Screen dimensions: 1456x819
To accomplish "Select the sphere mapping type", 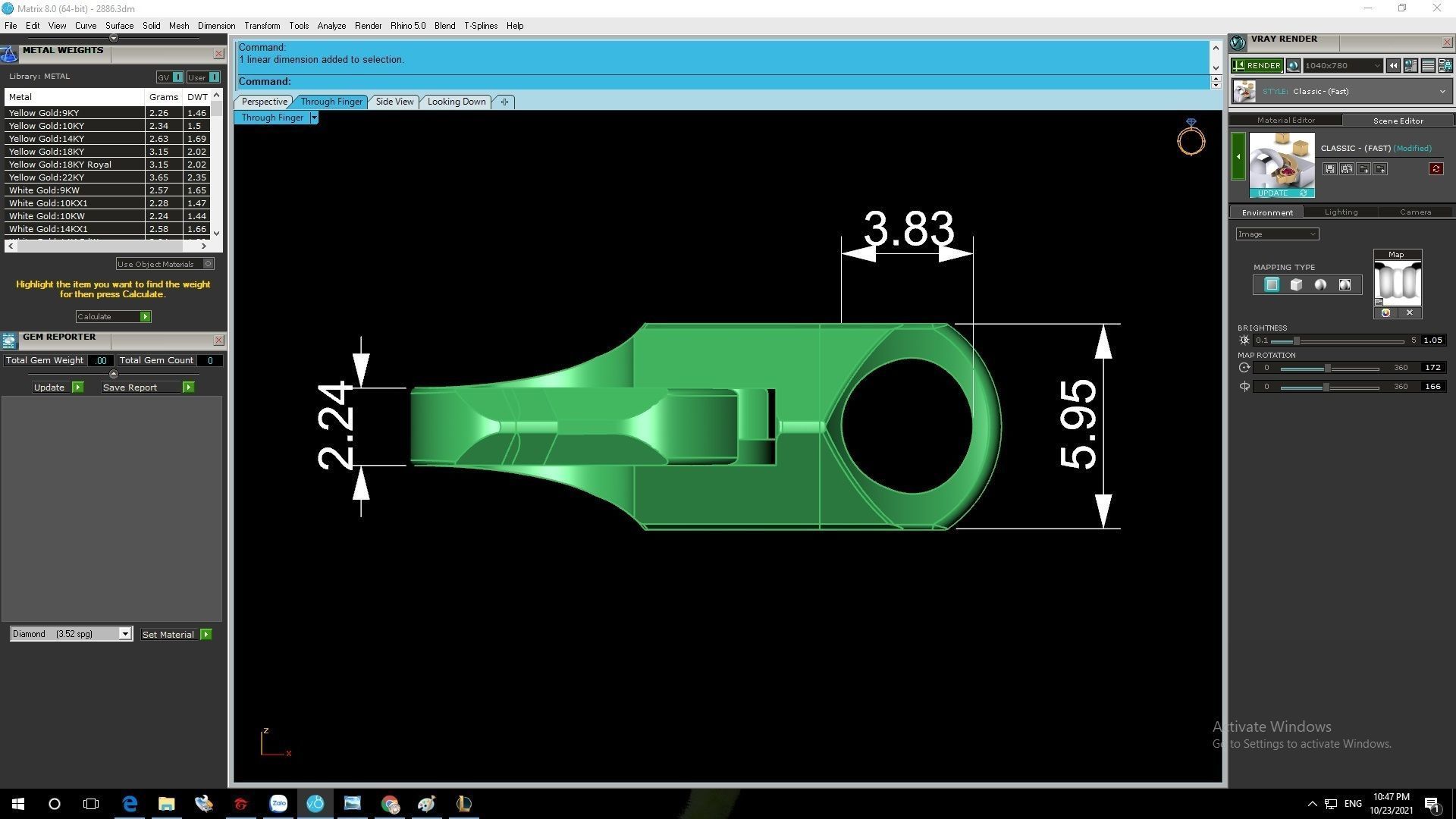I will click(1320, 285).
